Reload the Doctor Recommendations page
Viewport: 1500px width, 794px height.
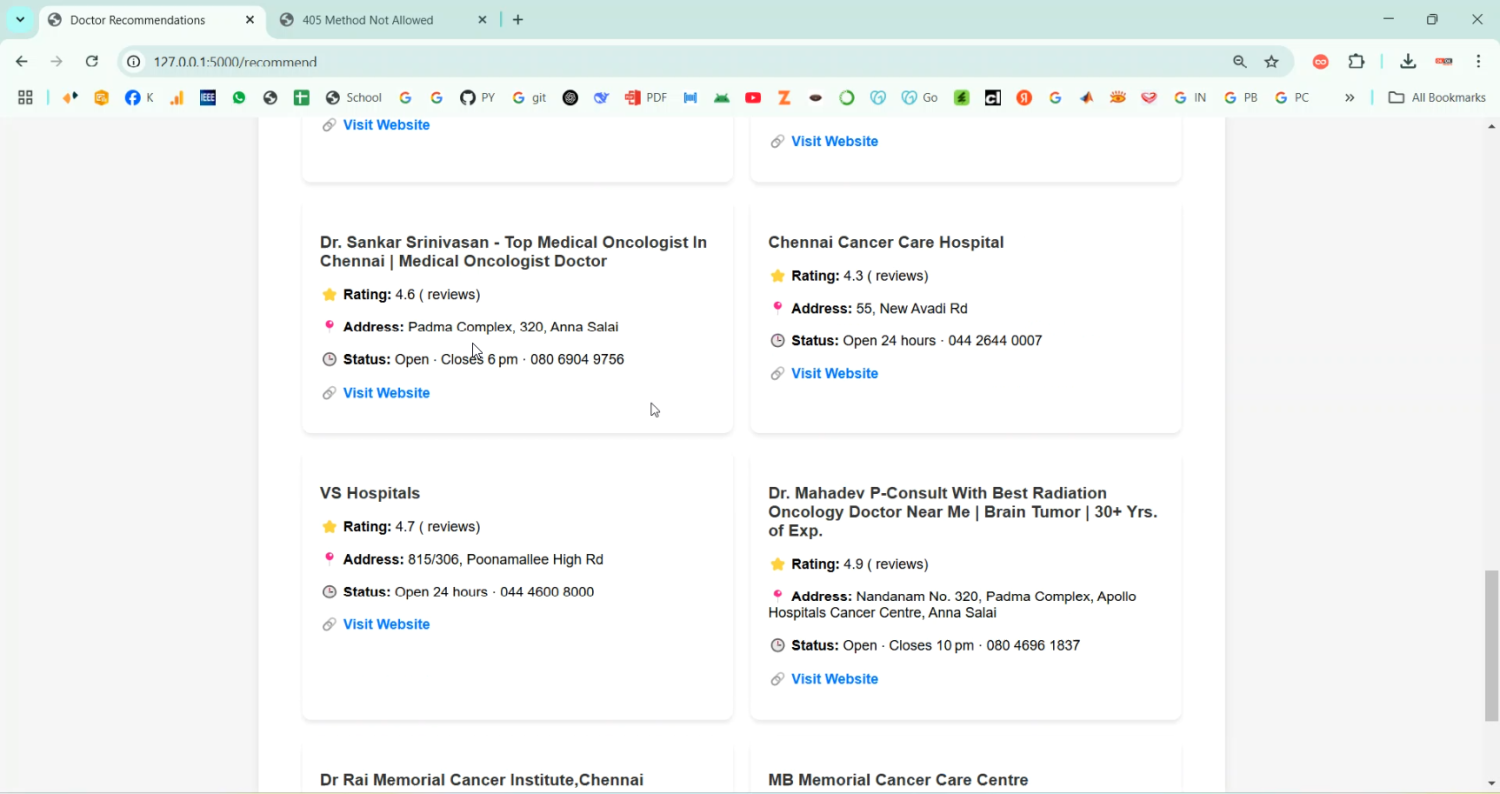tap(92, 62)
